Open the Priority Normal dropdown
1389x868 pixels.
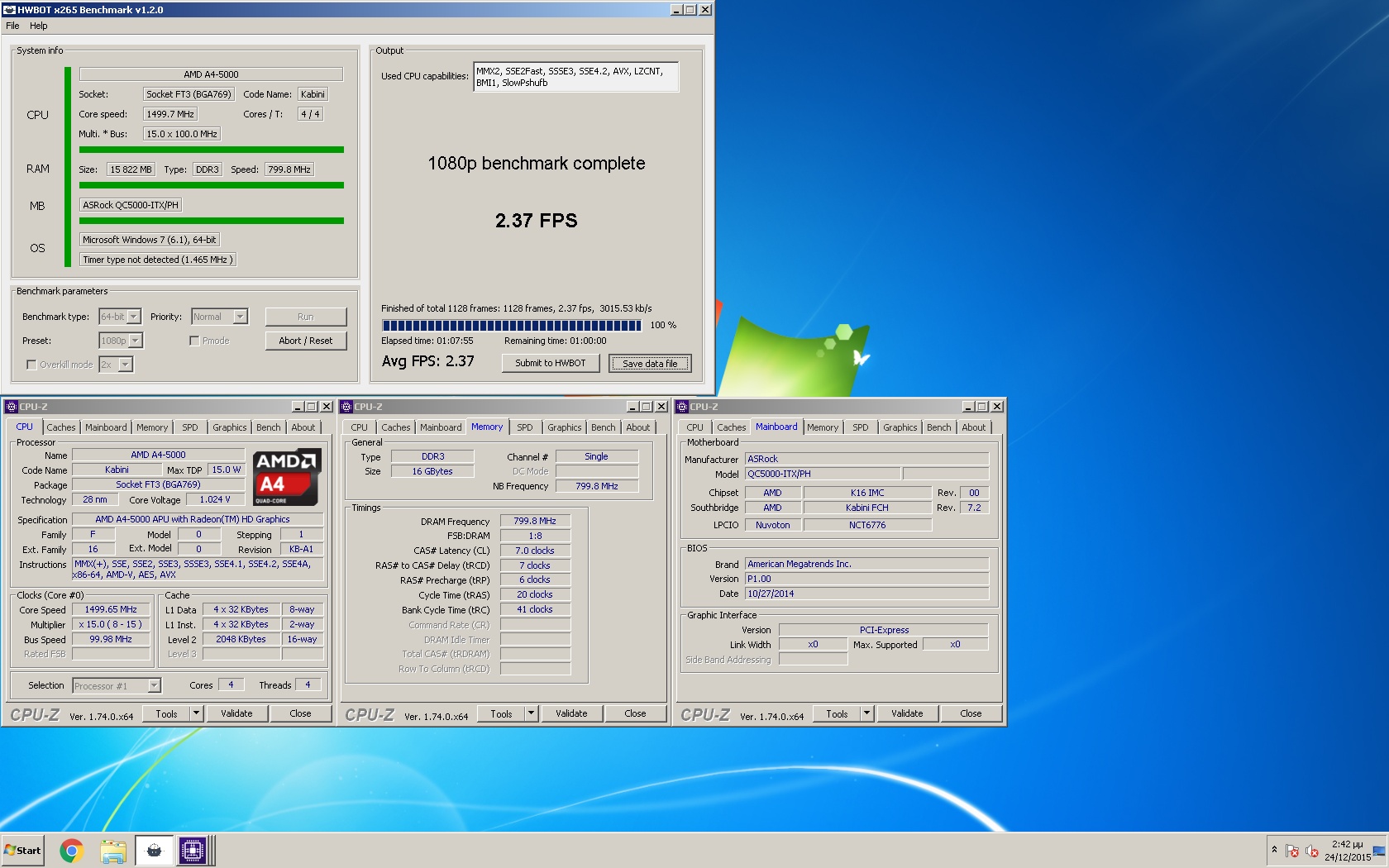[219, 317]
